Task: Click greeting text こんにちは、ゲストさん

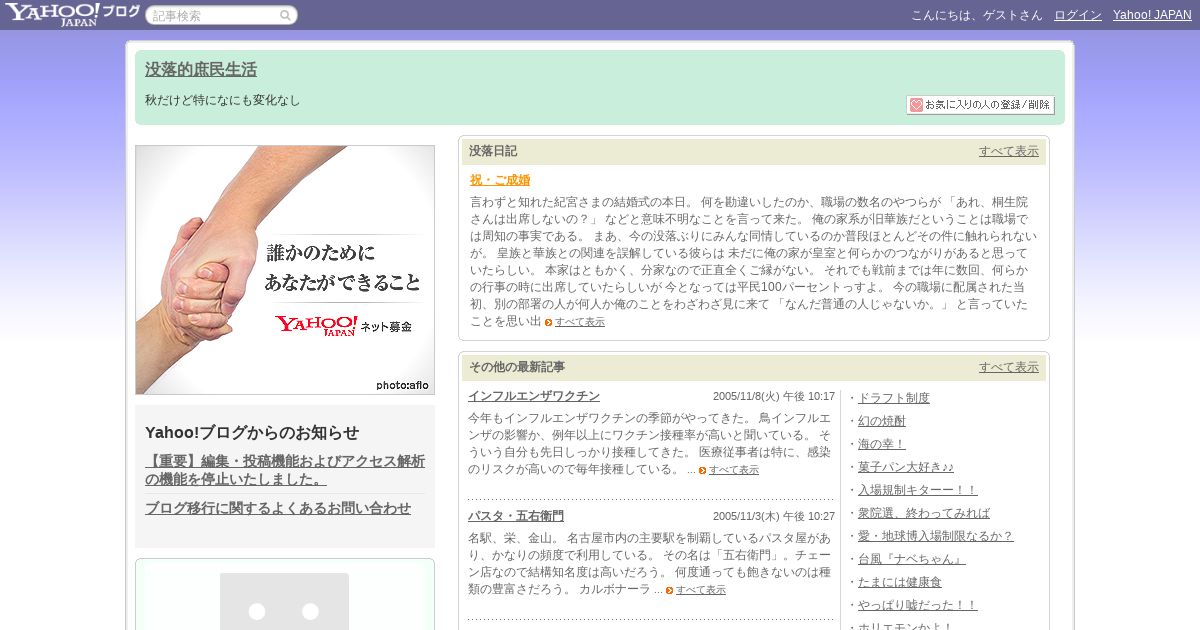Action: point(976,15)
